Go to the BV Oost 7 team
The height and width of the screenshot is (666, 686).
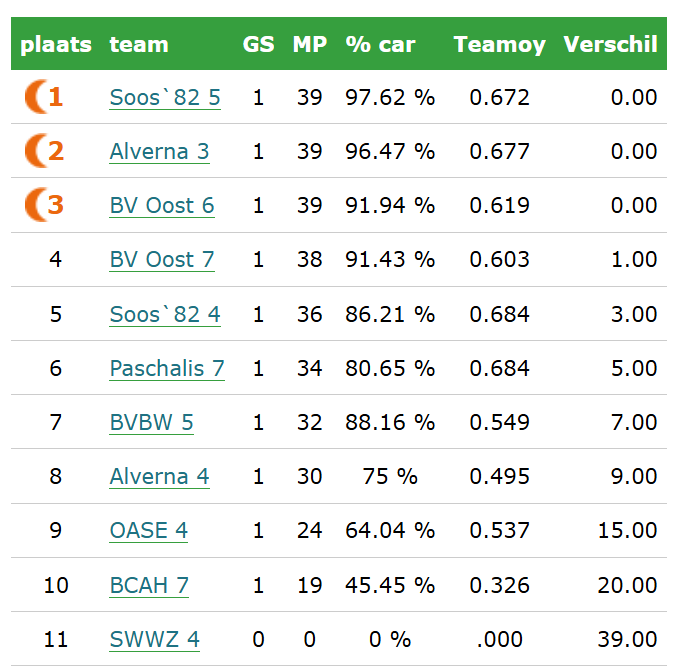click(x=162, y=260)
